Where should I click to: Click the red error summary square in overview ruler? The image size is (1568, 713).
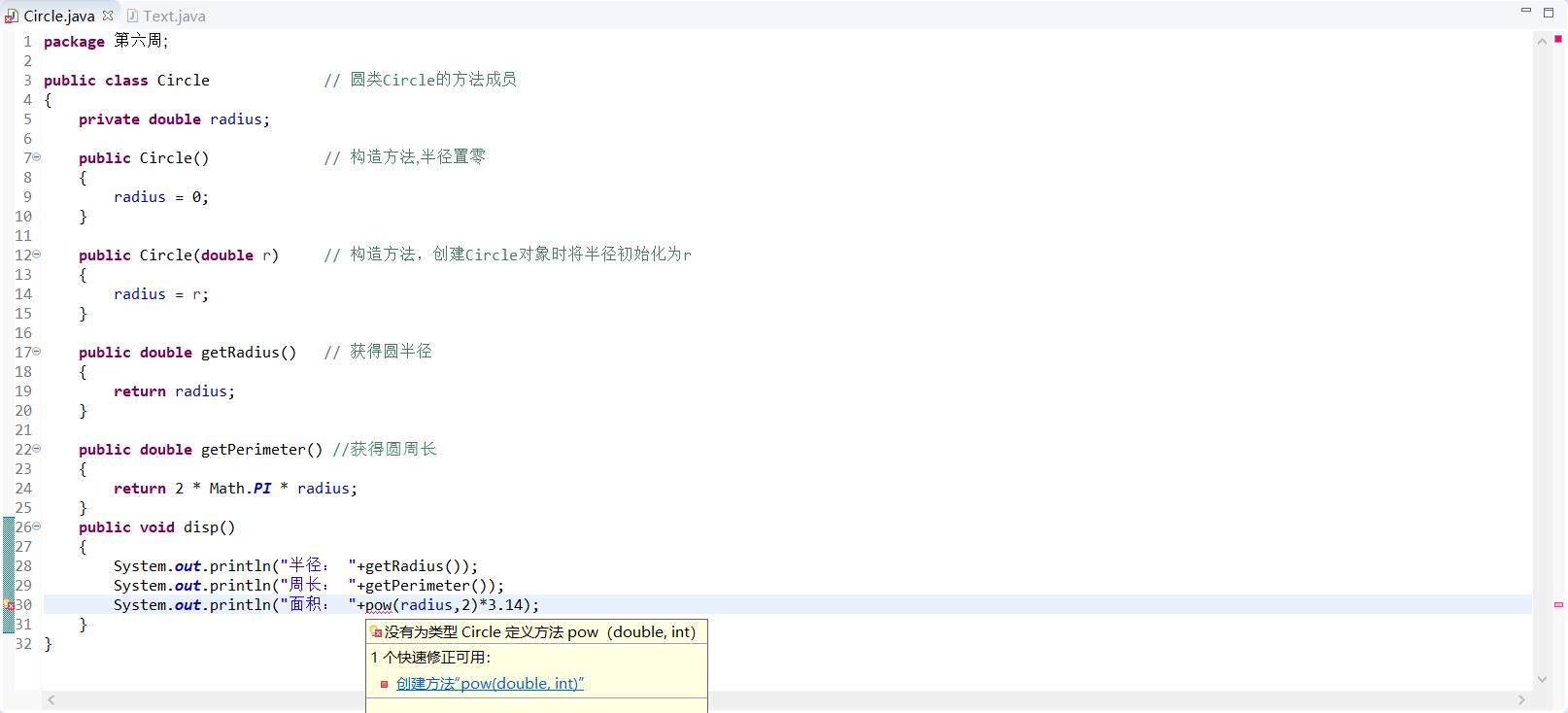click(1558, 39)
